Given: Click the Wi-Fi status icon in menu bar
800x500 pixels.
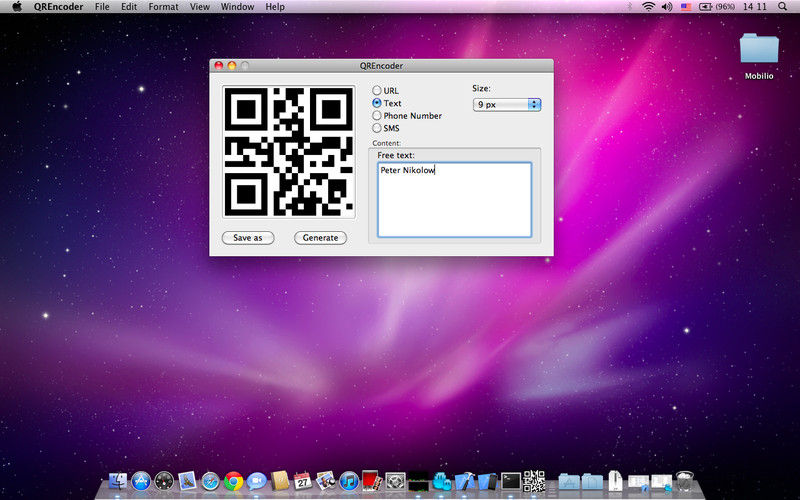Looking at the screenshot, I should [x=648, y=7].
